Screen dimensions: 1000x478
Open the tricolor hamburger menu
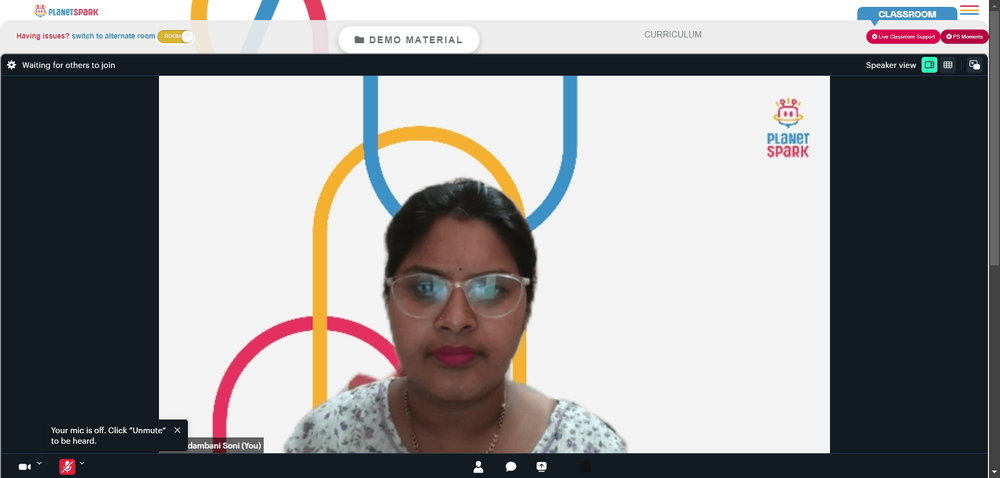(x=969, y=10)
